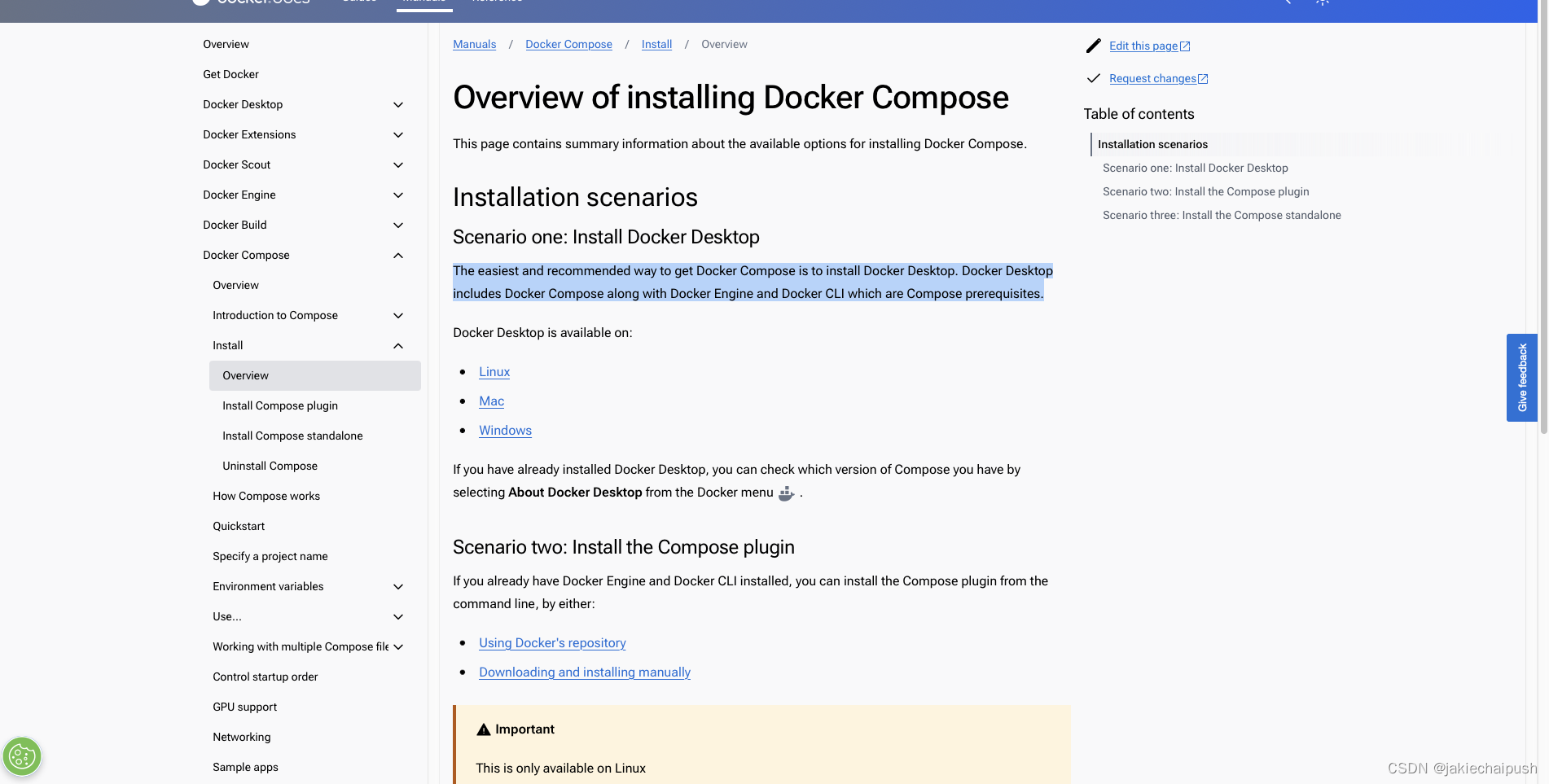
Task: Jump to Scenario two in table of contents
Action: pyautogui.click(x=1205, y=191)
